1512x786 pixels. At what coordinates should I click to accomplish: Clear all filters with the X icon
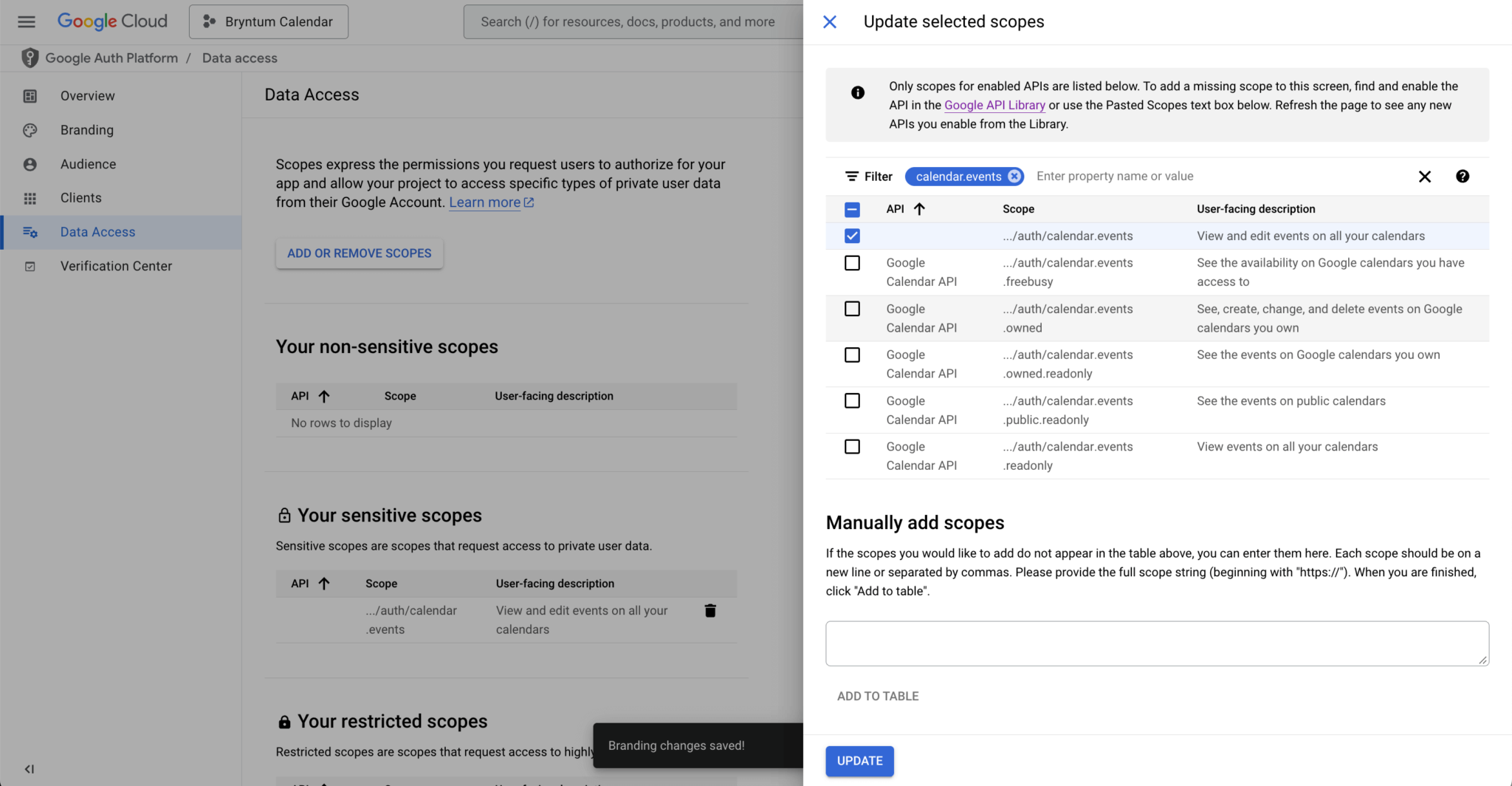click(x=1425, y=177)
